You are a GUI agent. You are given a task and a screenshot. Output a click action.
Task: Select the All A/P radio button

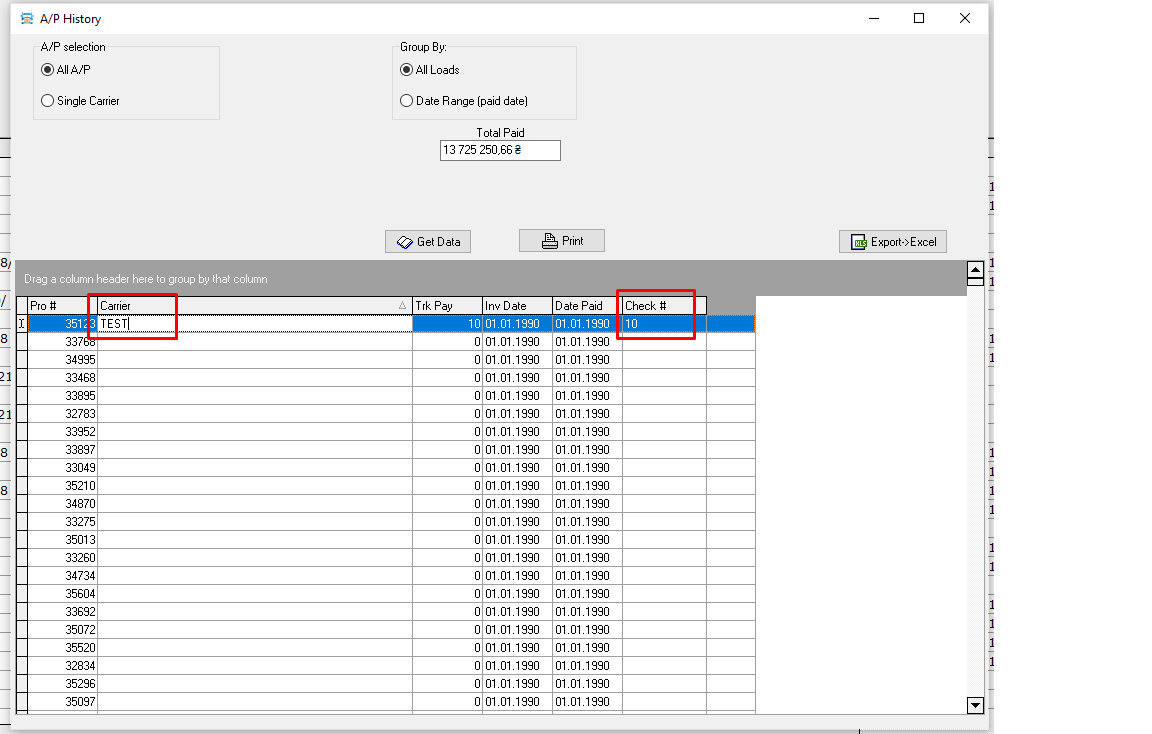47,70
